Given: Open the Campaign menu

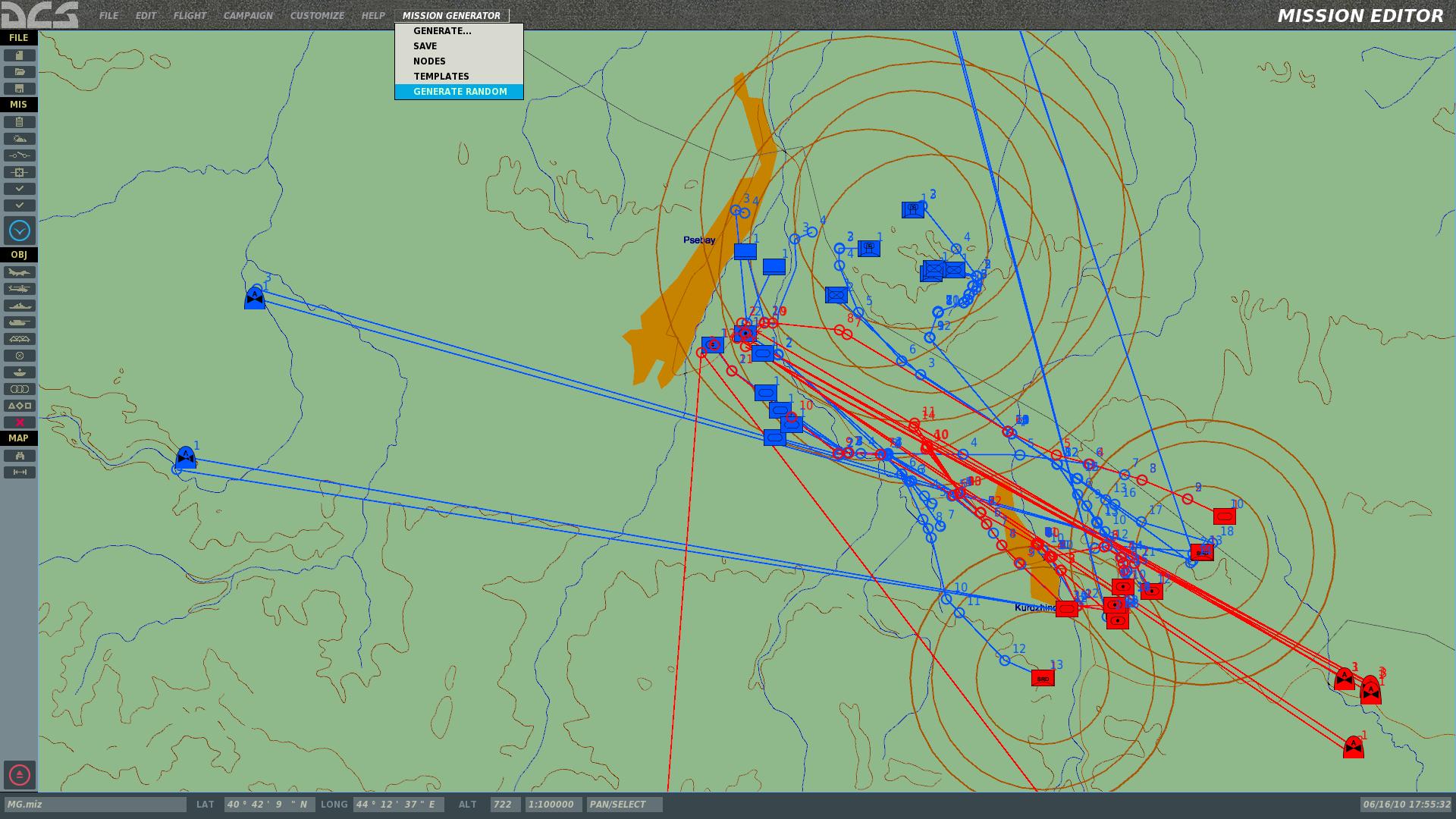Looking at the screenshot, I should pyautogui.click(x=248, y=15).
